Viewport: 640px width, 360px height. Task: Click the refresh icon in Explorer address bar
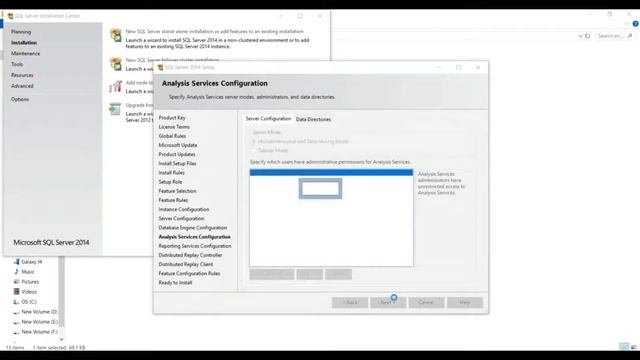pyautogui.click(x=588, y=36)
